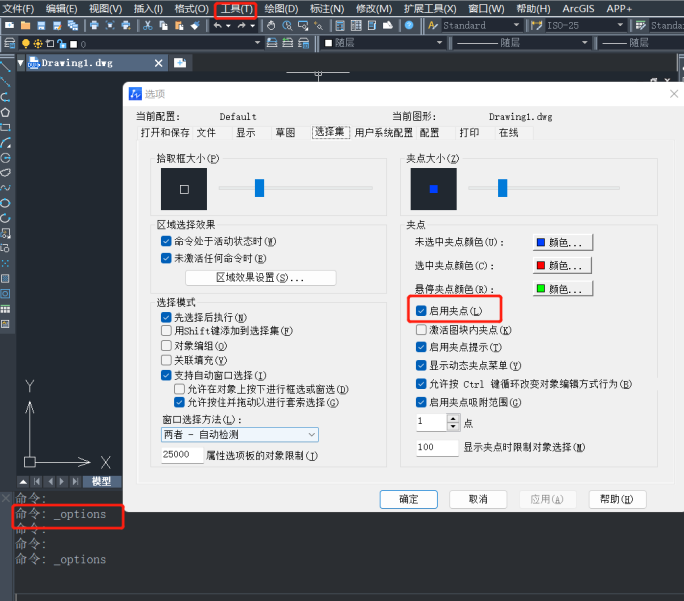The width and height of the screenshot is (684, 601).
Task: Click the Copy icon in the toolbar
Action: pyautogui.click(x=164, y=25)
